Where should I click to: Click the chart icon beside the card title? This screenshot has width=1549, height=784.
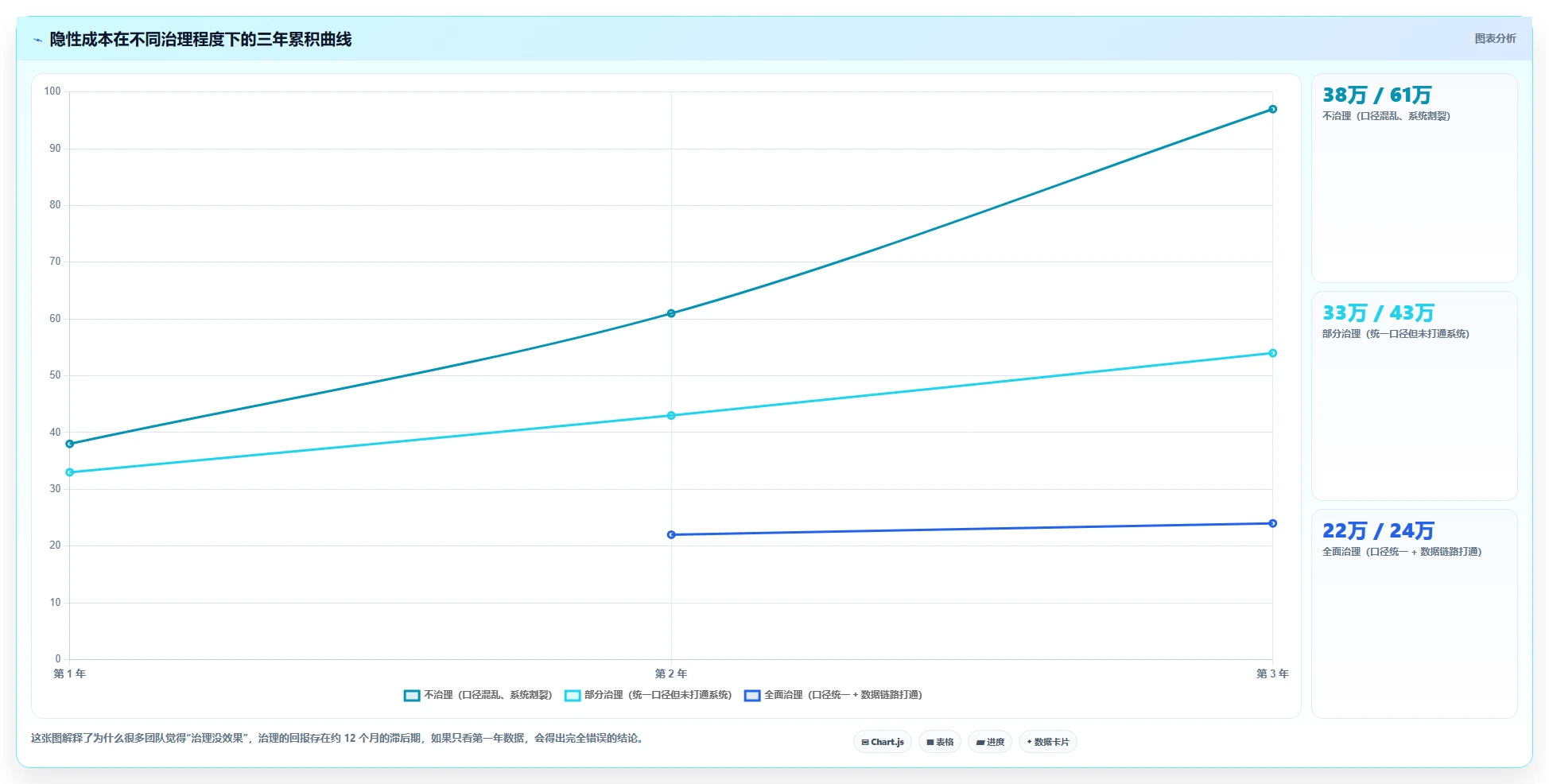[37, 40]
